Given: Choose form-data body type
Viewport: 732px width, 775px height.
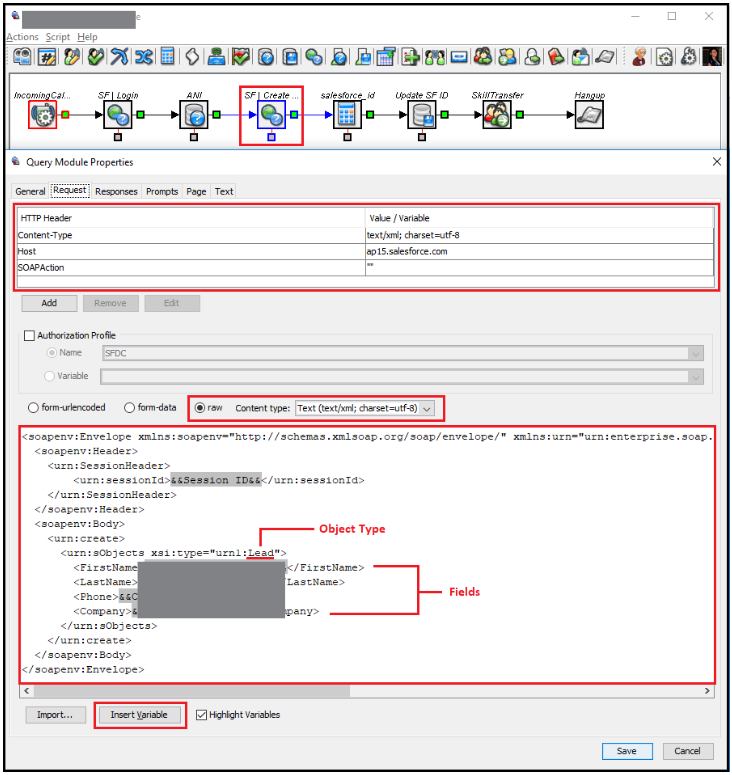Looking at the screenshot, I should tap(129, 408).
